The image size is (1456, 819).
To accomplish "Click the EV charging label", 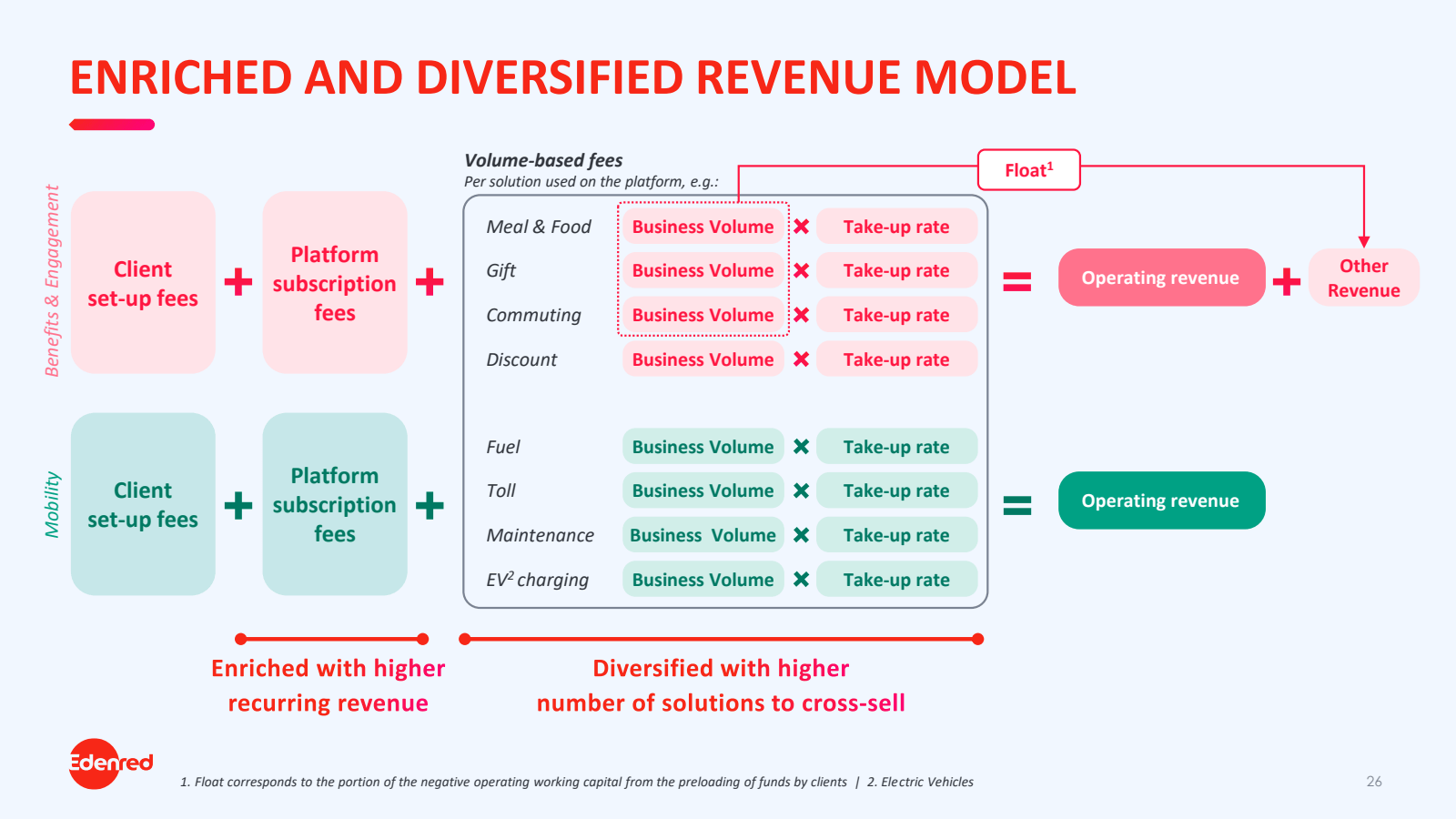I will pyautogui.click(x=538, y=580).
